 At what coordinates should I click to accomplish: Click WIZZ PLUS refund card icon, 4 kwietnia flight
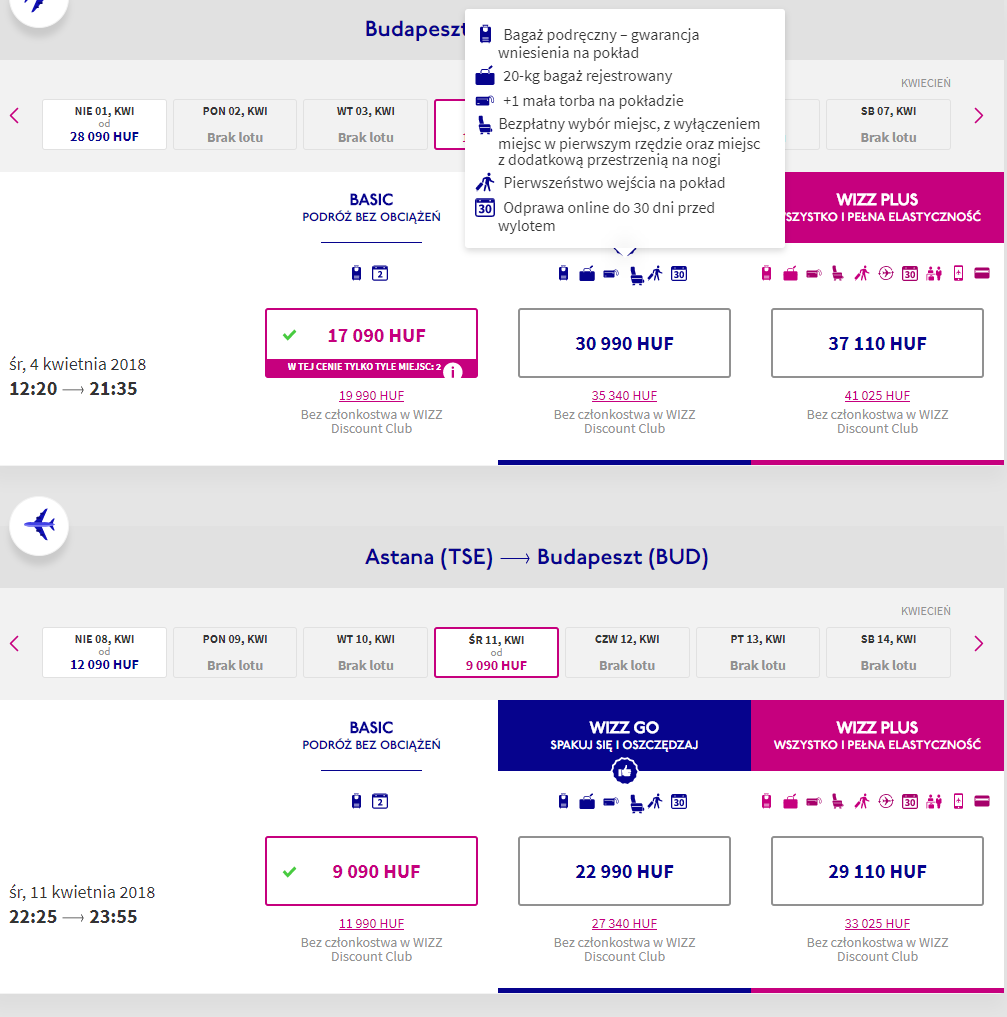pos(982,273)
